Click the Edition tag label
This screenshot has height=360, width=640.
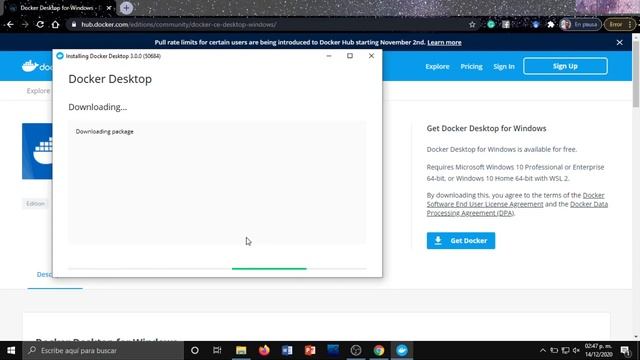(36, 204)
